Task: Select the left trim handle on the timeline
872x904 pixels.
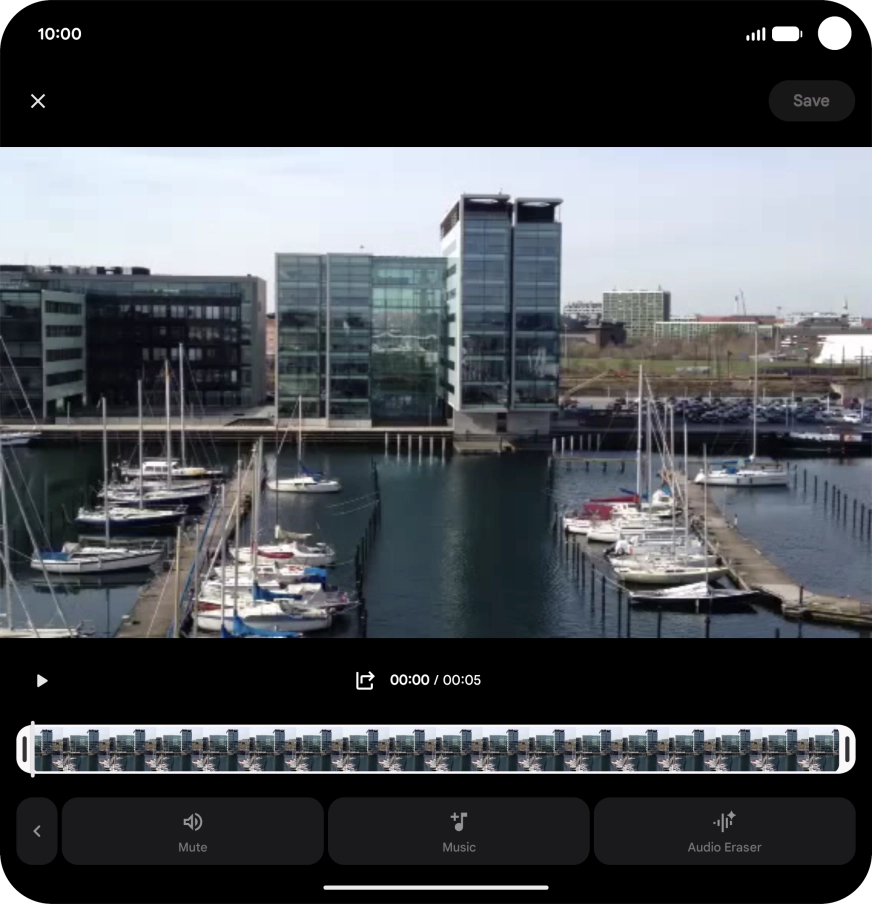Action: pos(24,749)
